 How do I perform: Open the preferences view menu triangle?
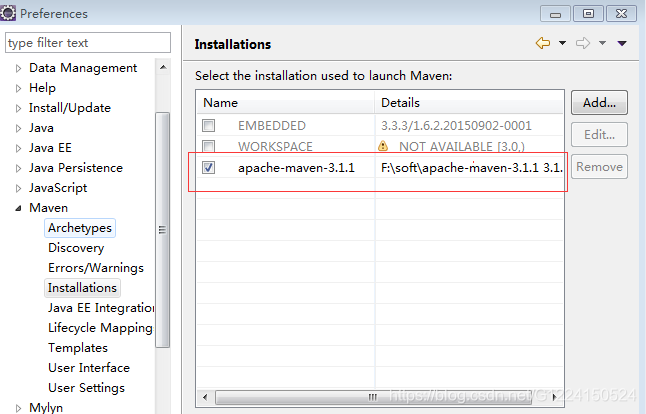tap(622, 43)
